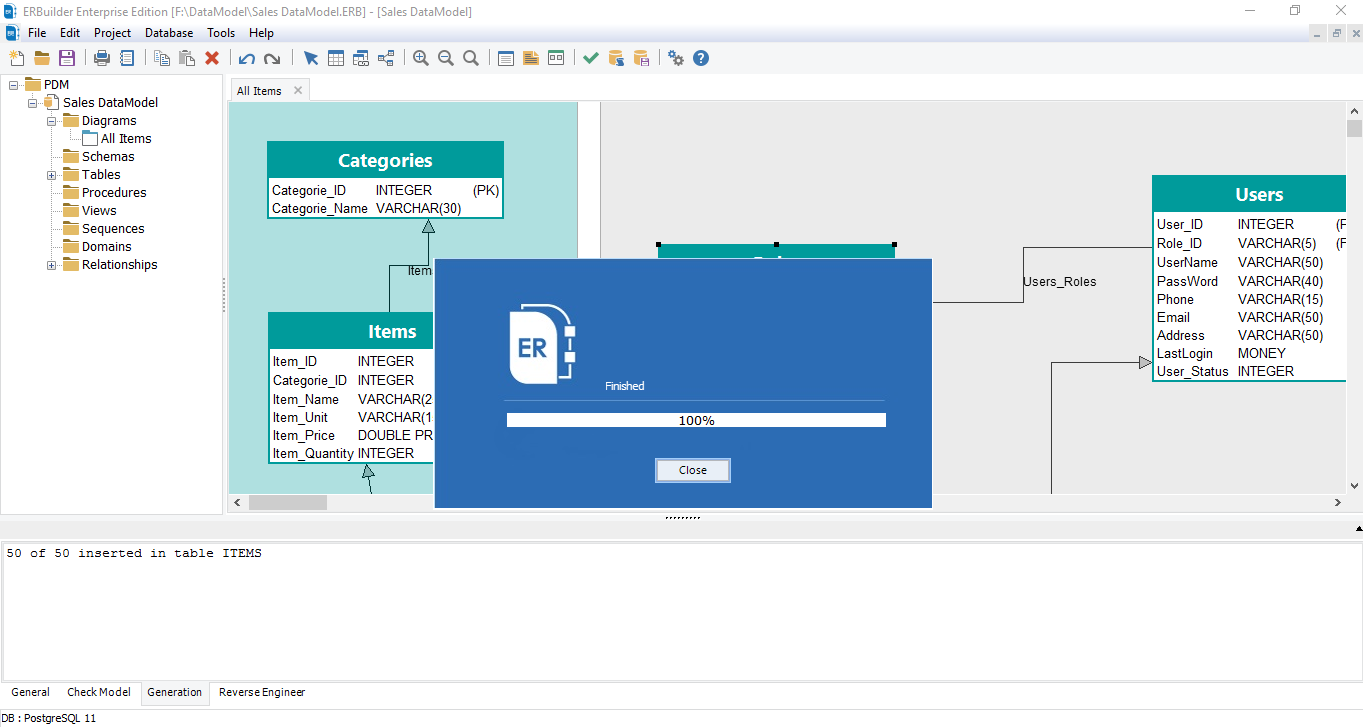This screenshot has height=727, width=1363.
Task: Open the settings gears icon
Action: (676, 58)
